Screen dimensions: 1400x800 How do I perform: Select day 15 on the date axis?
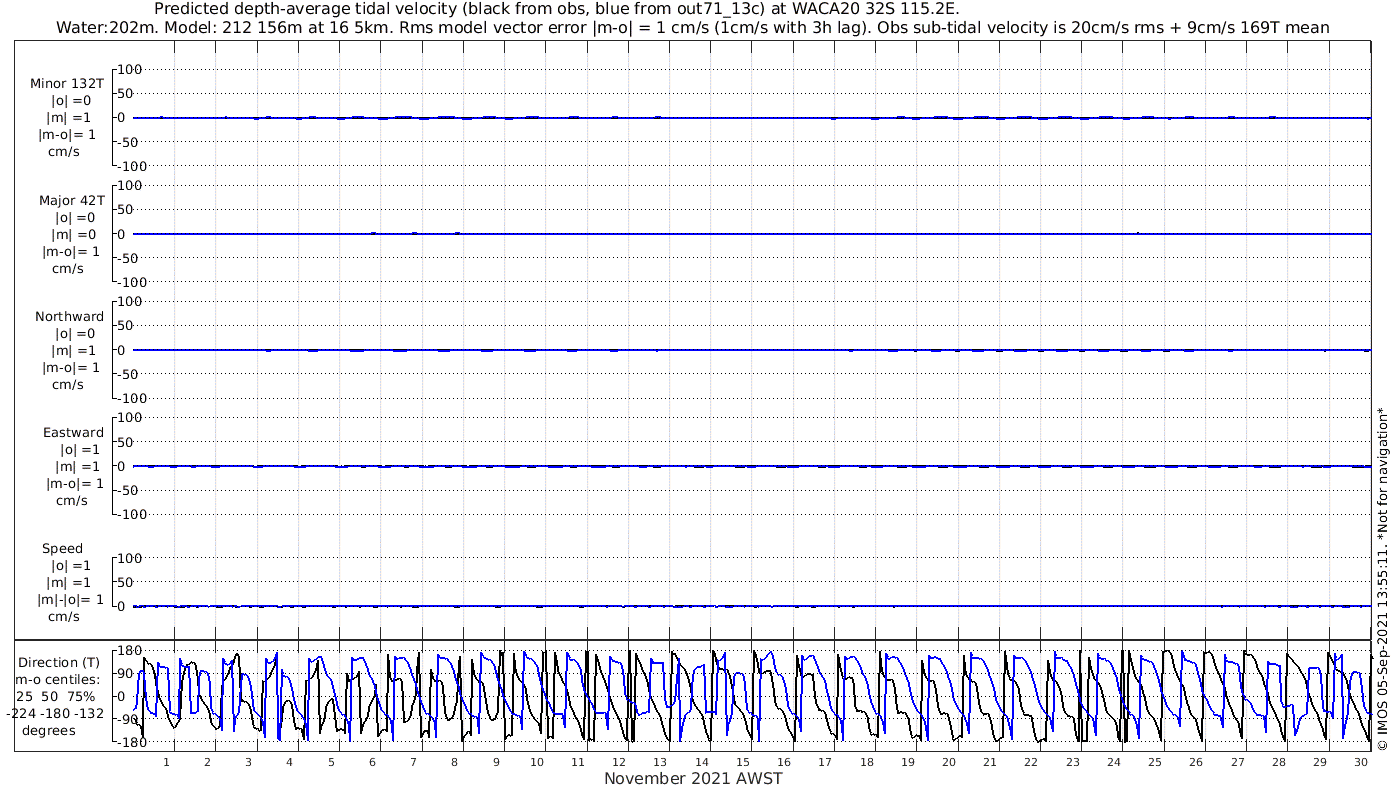[x=743, y=762]
